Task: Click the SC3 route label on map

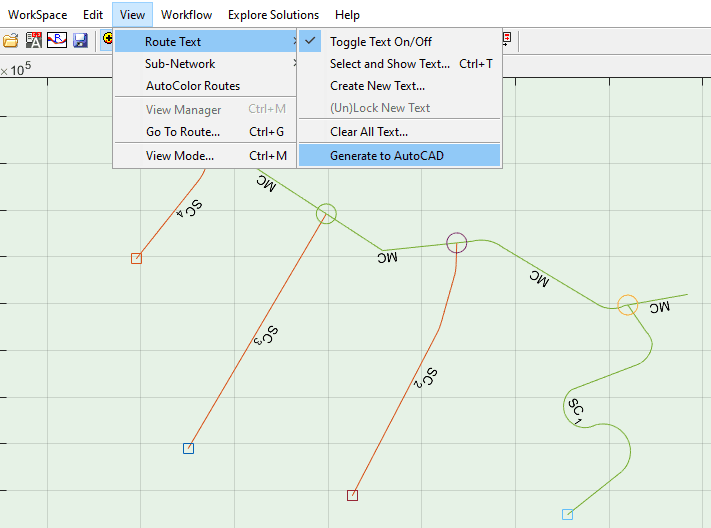Action: pos(265,337)
